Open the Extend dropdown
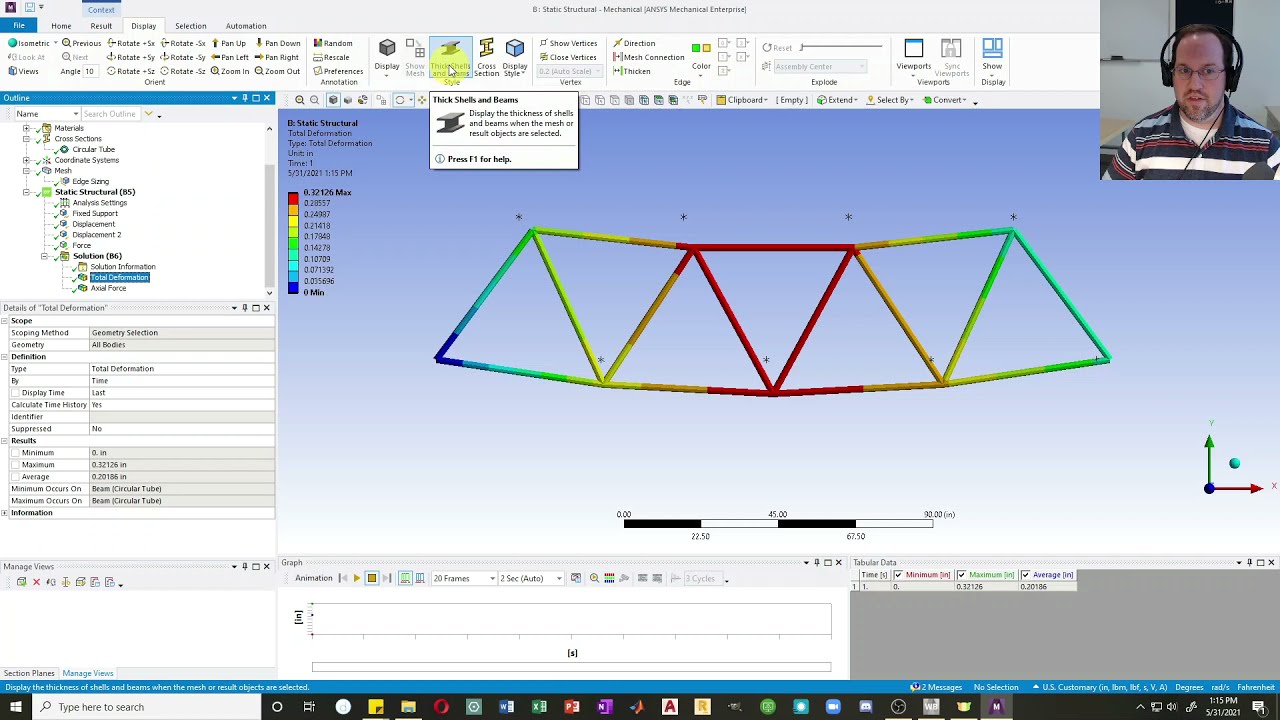This screenshot has width=1280, height=720. 838,100
